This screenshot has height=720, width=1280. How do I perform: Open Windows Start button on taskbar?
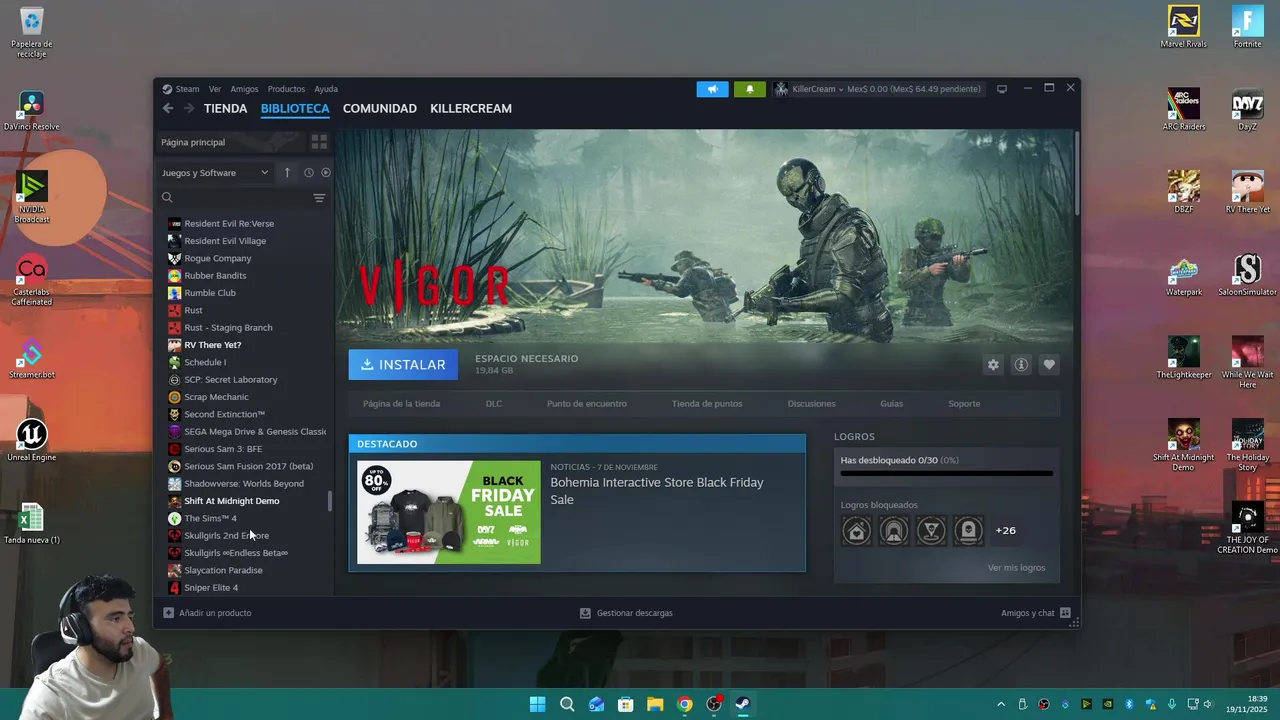tap(538, 704)
